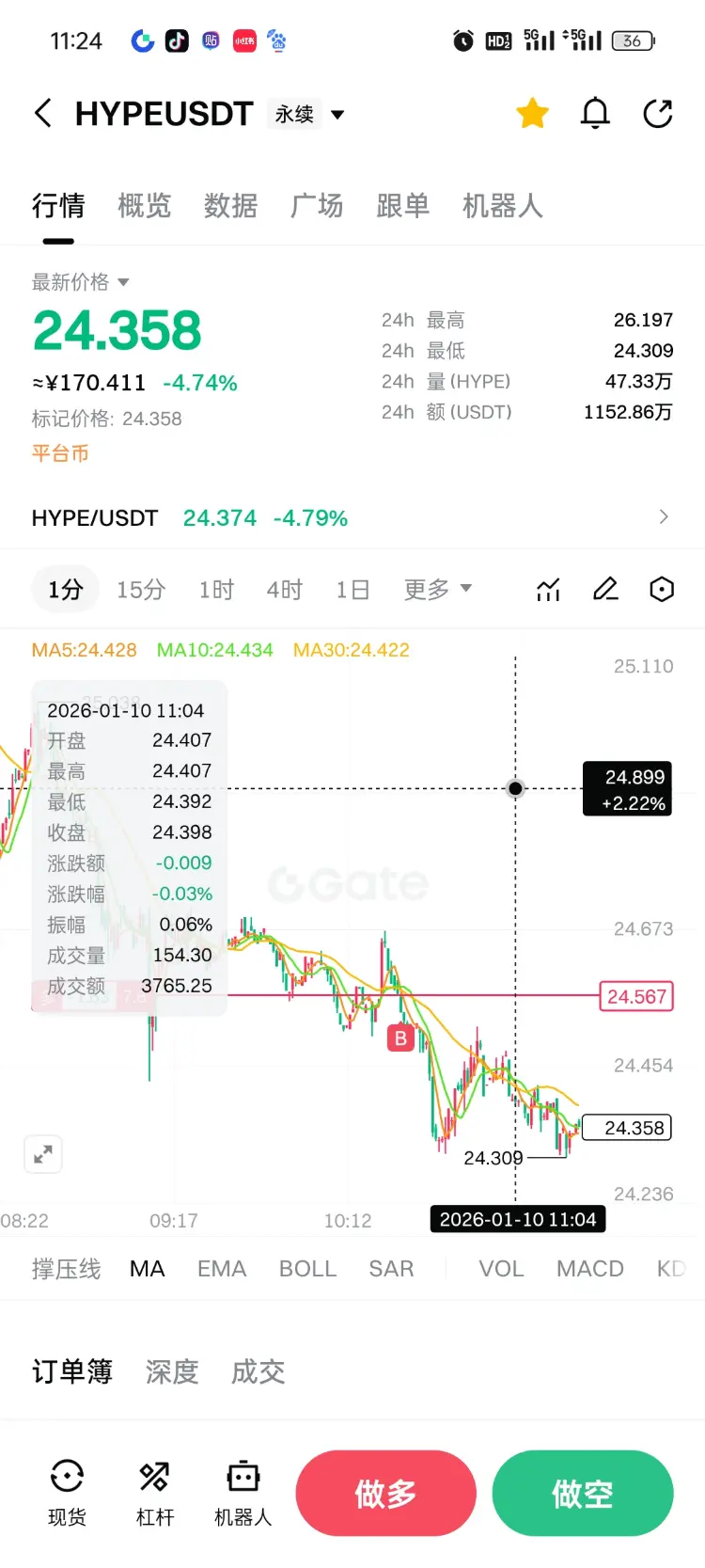Select the 15分 timeframe
Viewport: 705px width, 1568px height.
[x=141, y=590]
